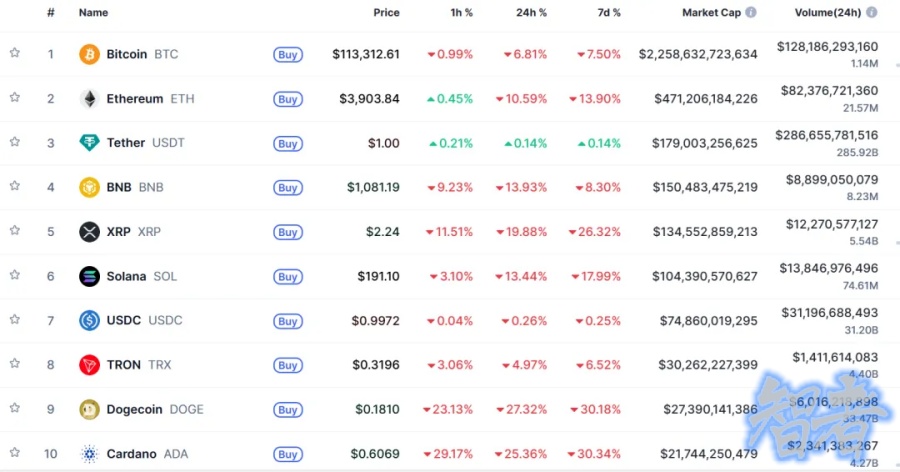This screenshot has height=472, width=900.
Task: Favorite Solana with the star toggle
Action: [x=15, y=276]
